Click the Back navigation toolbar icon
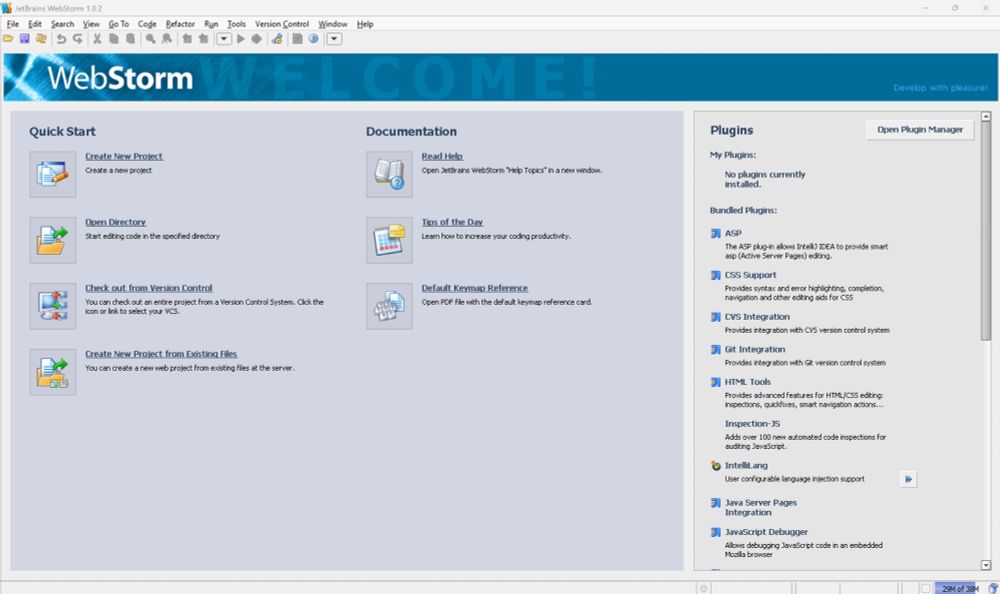The image size is (1000, 594). coord(187,39)
